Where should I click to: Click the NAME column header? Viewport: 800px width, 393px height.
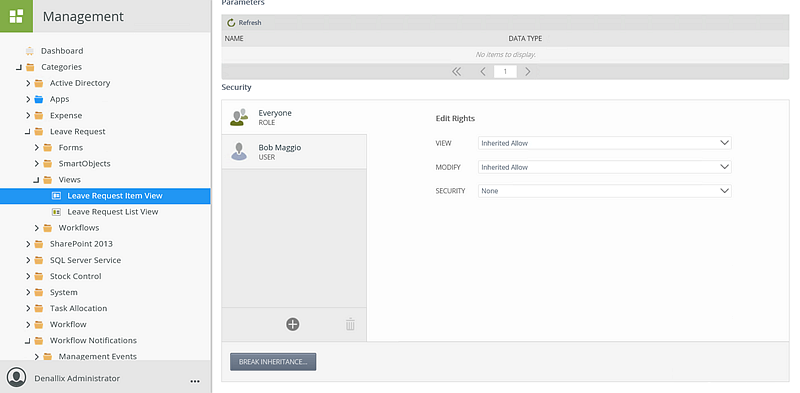234,39
